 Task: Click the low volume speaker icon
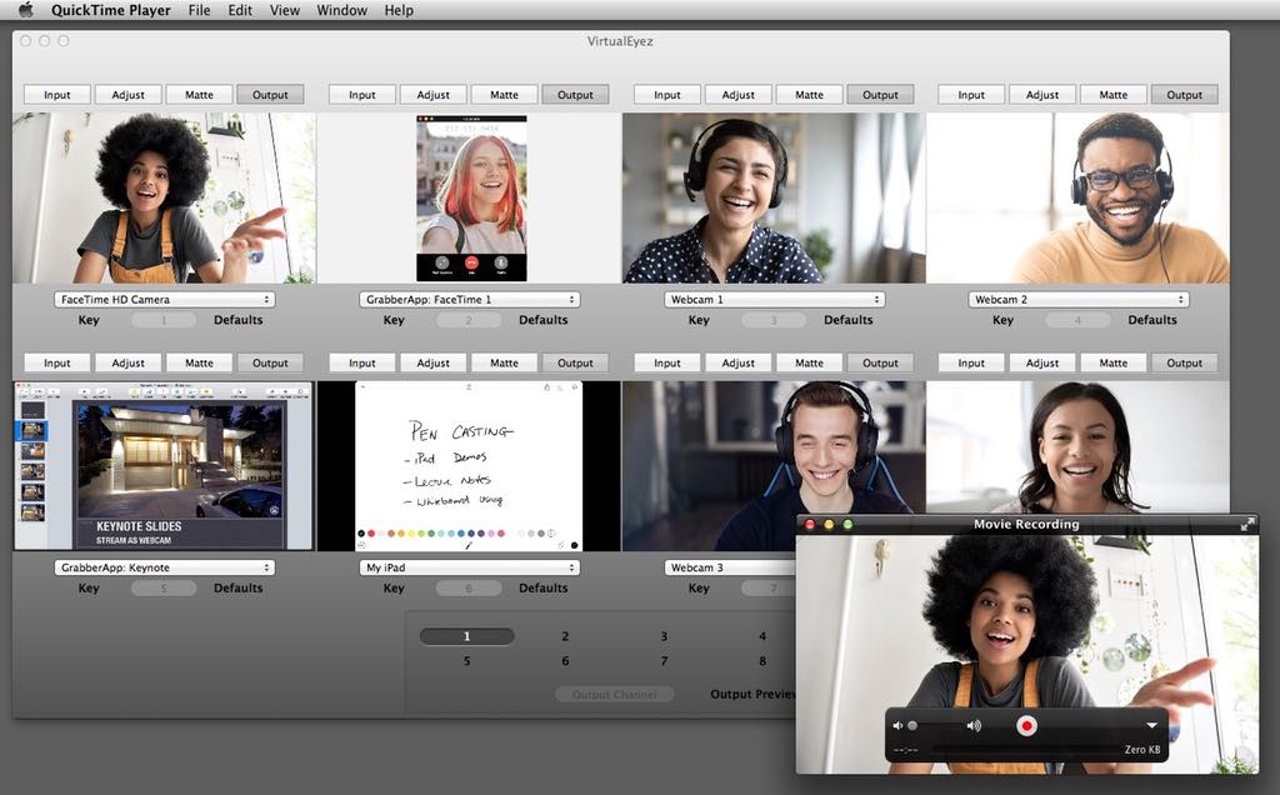898,726
